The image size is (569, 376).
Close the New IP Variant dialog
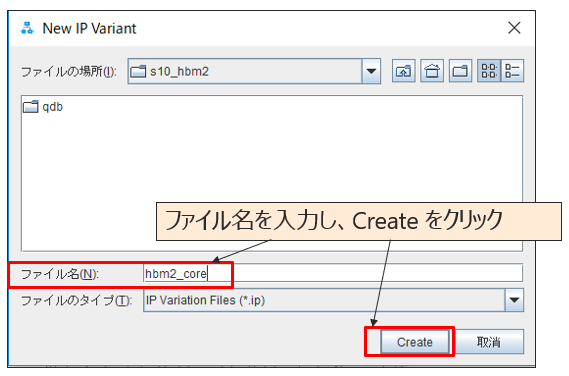(514, 28)
